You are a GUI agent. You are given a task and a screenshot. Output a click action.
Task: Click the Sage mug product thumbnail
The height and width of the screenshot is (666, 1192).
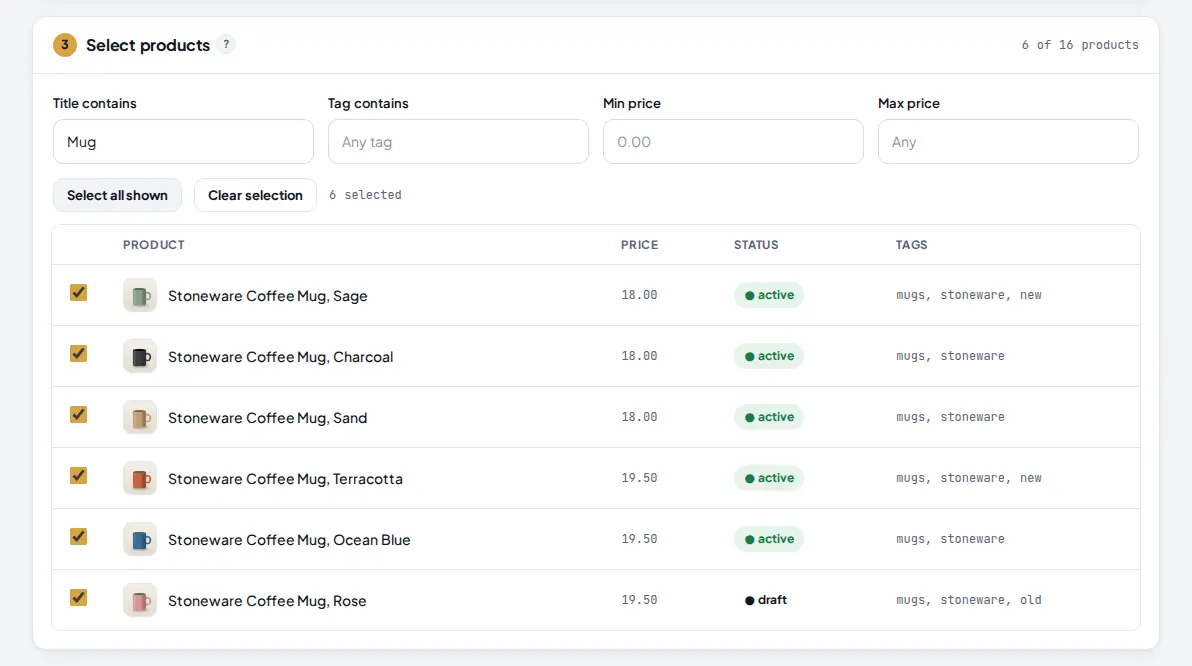140,296
